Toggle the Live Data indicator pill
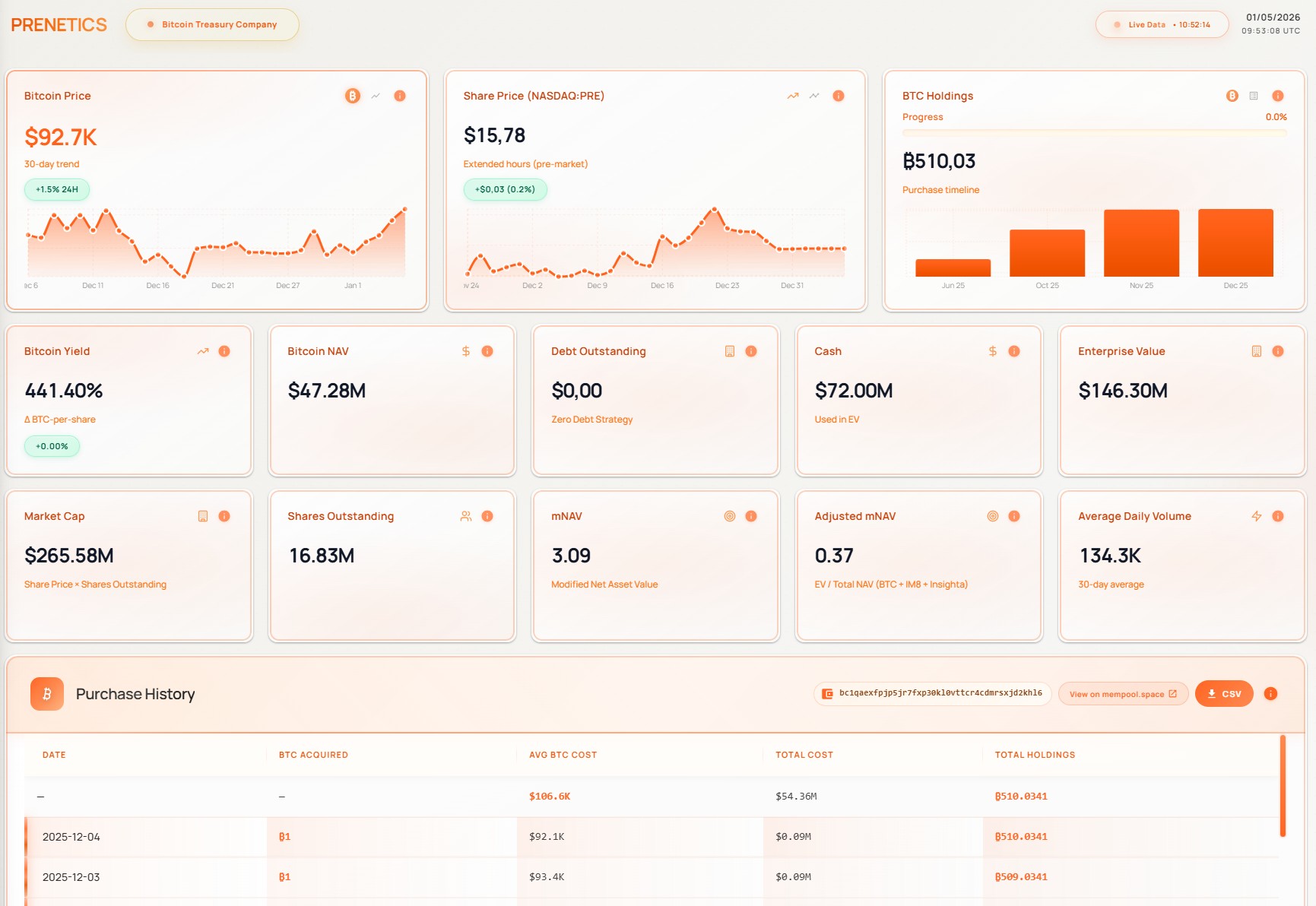 pos(1161,24)
